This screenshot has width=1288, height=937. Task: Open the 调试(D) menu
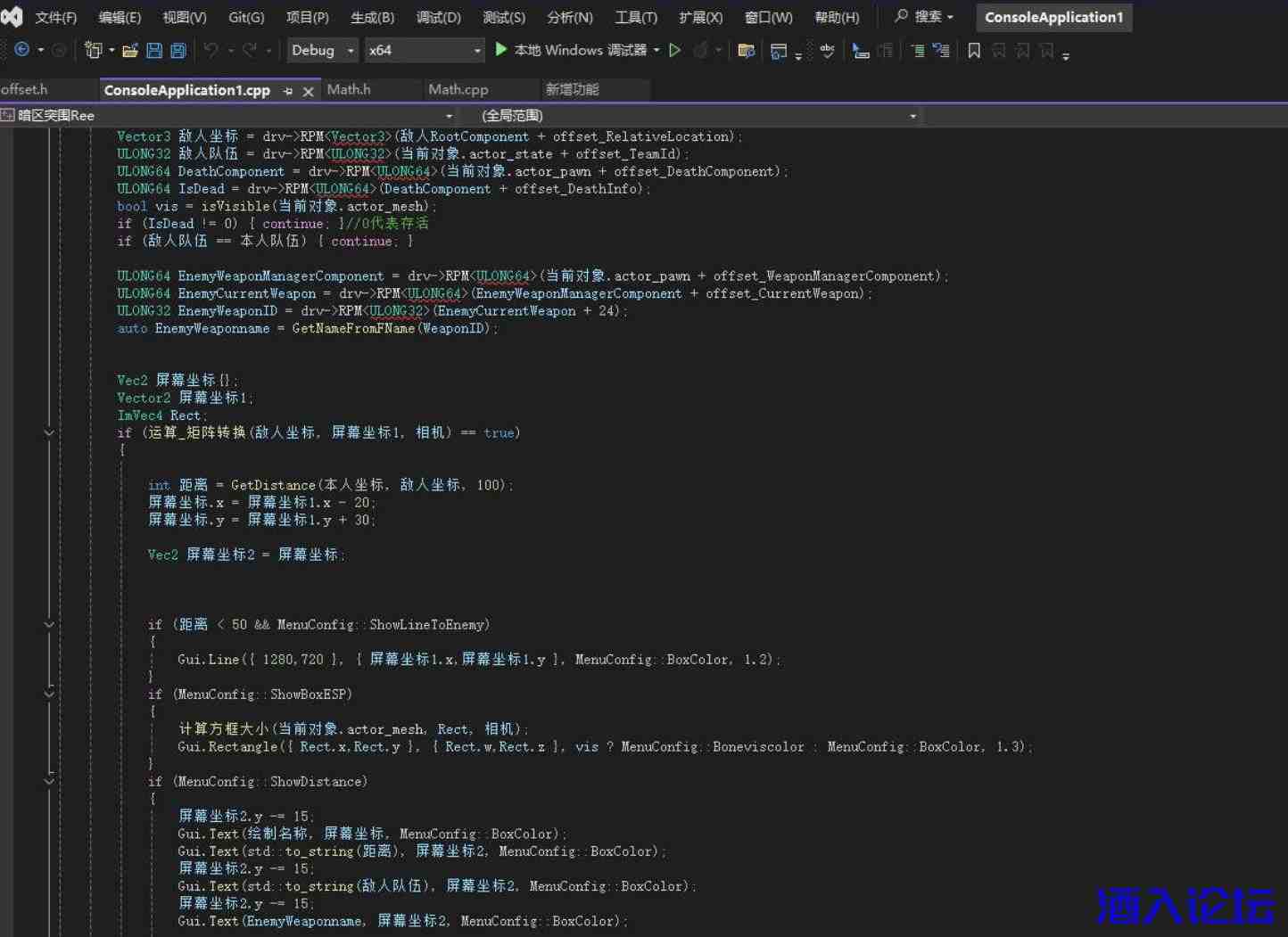pos(438,18)
